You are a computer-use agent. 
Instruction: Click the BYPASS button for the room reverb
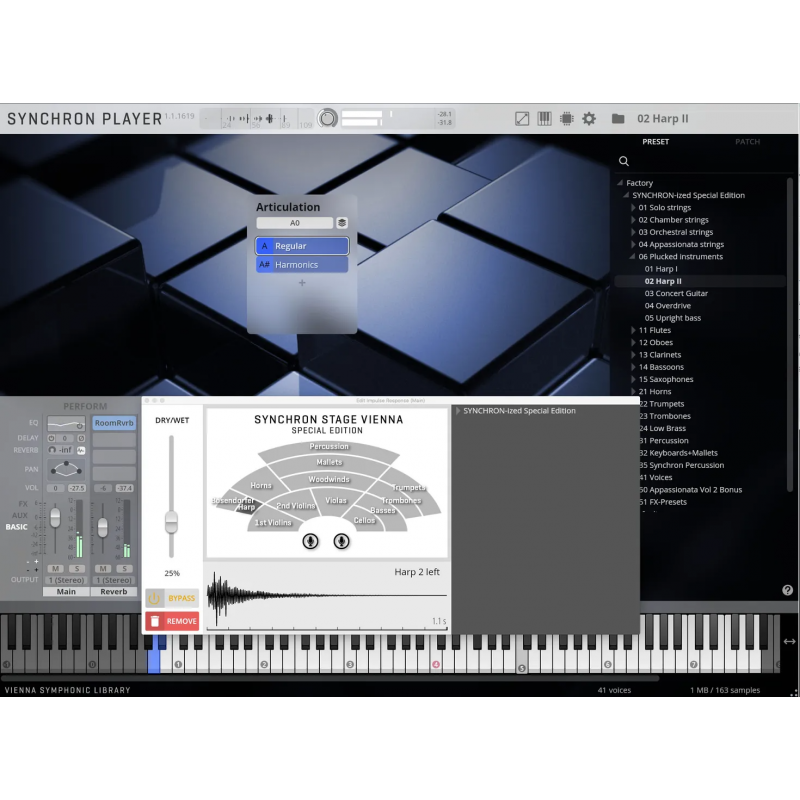pos(173,597)
